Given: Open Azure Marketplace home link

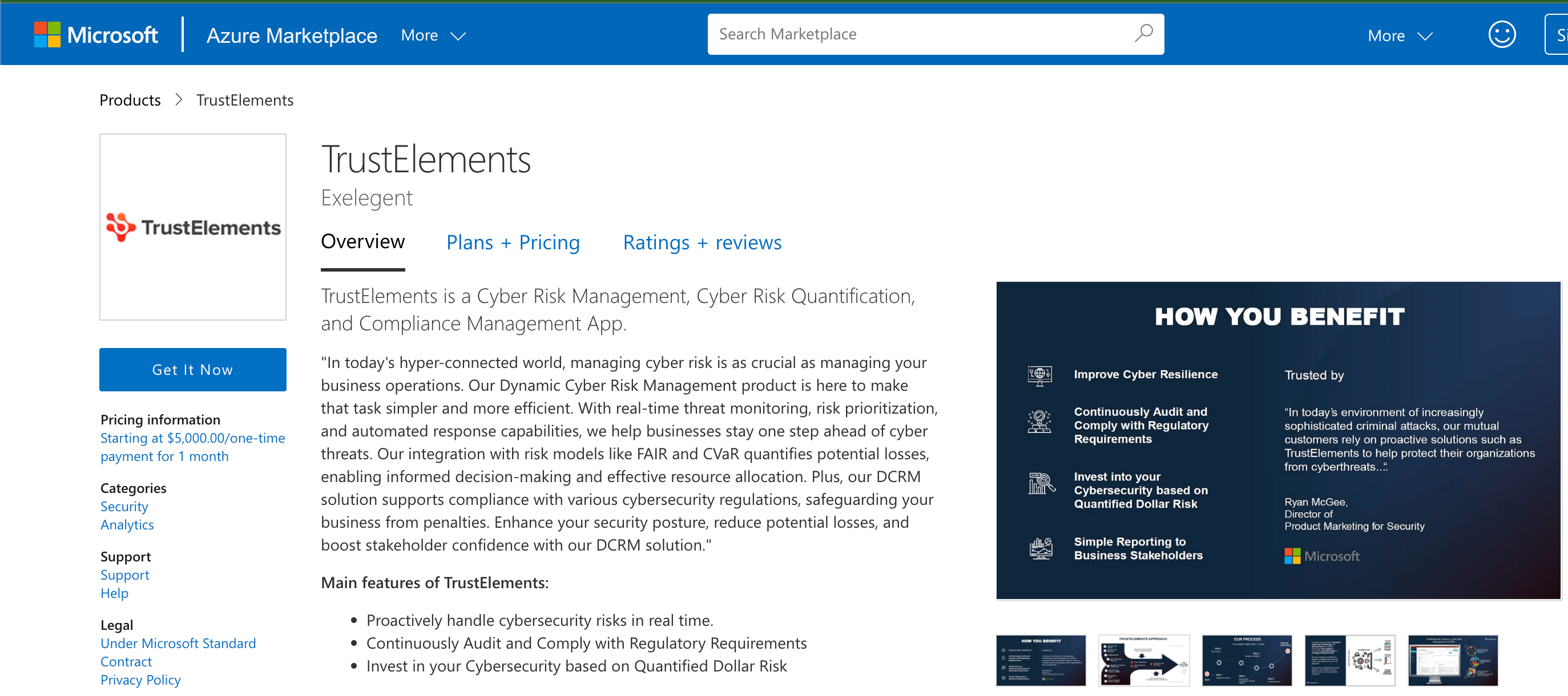Looking at the screenshot, I should click(292, 35).
